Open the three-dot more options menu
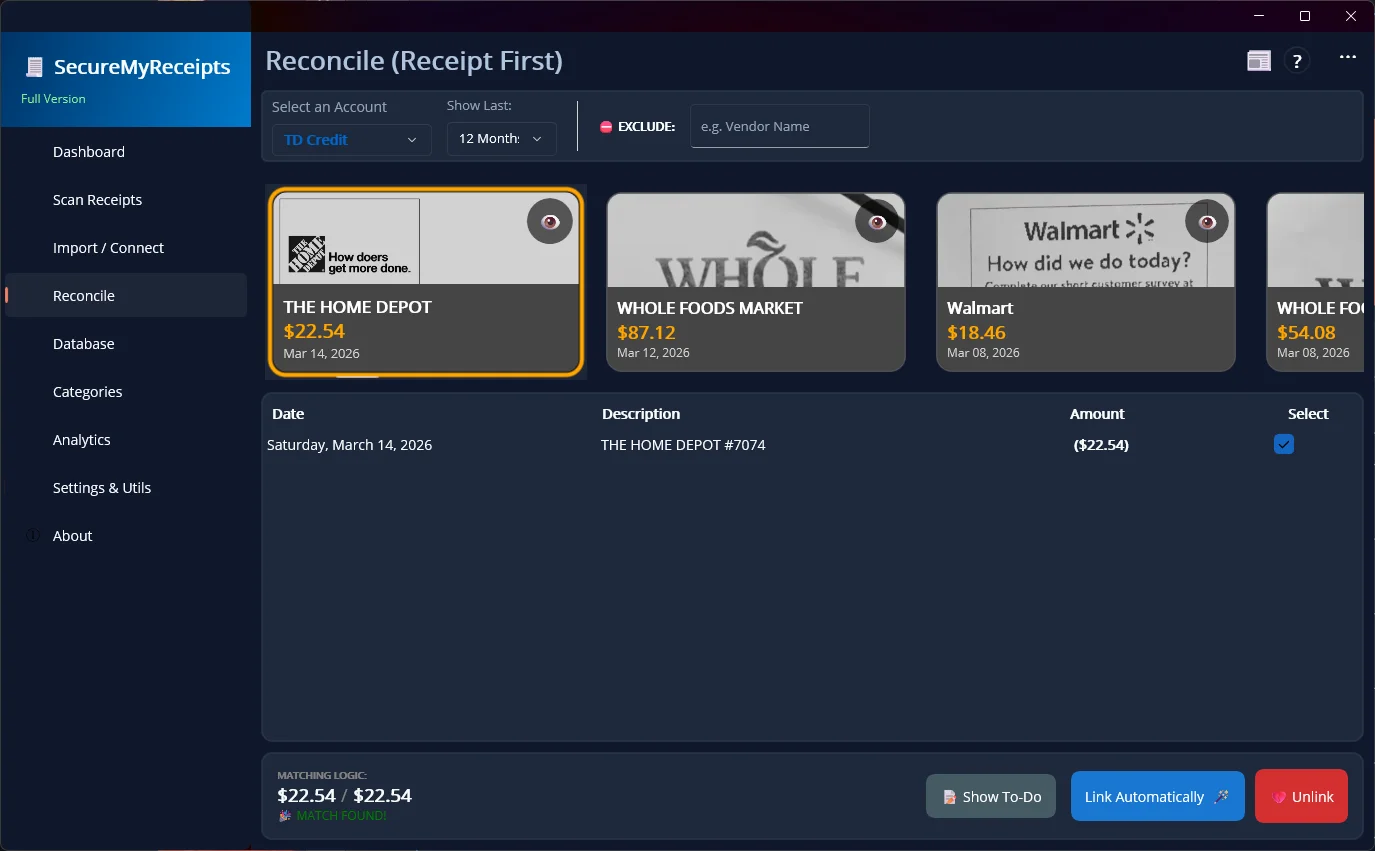This screenshot has width=1375, height=851. (1348, 58)
